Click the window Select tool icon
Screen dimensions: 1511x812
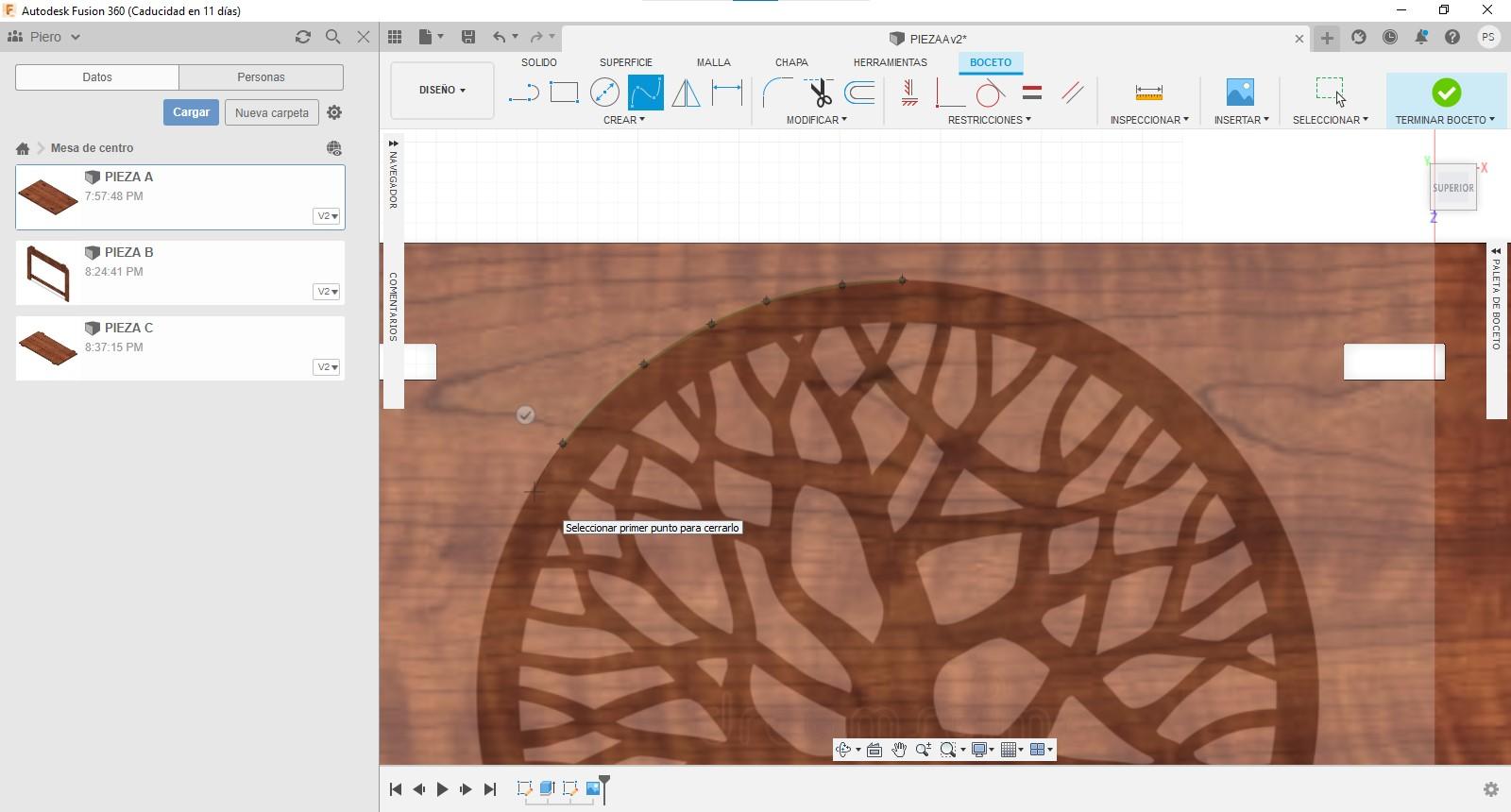coord(1330,92)
